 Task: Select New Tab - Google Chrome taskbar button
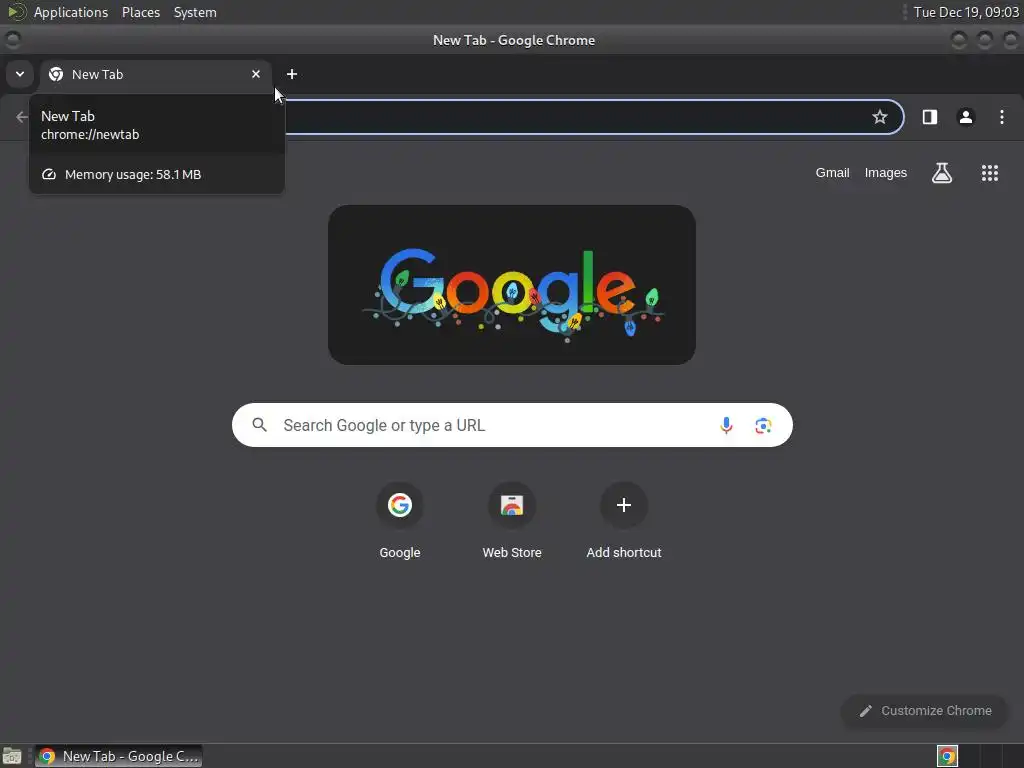(x=118, y=756)
